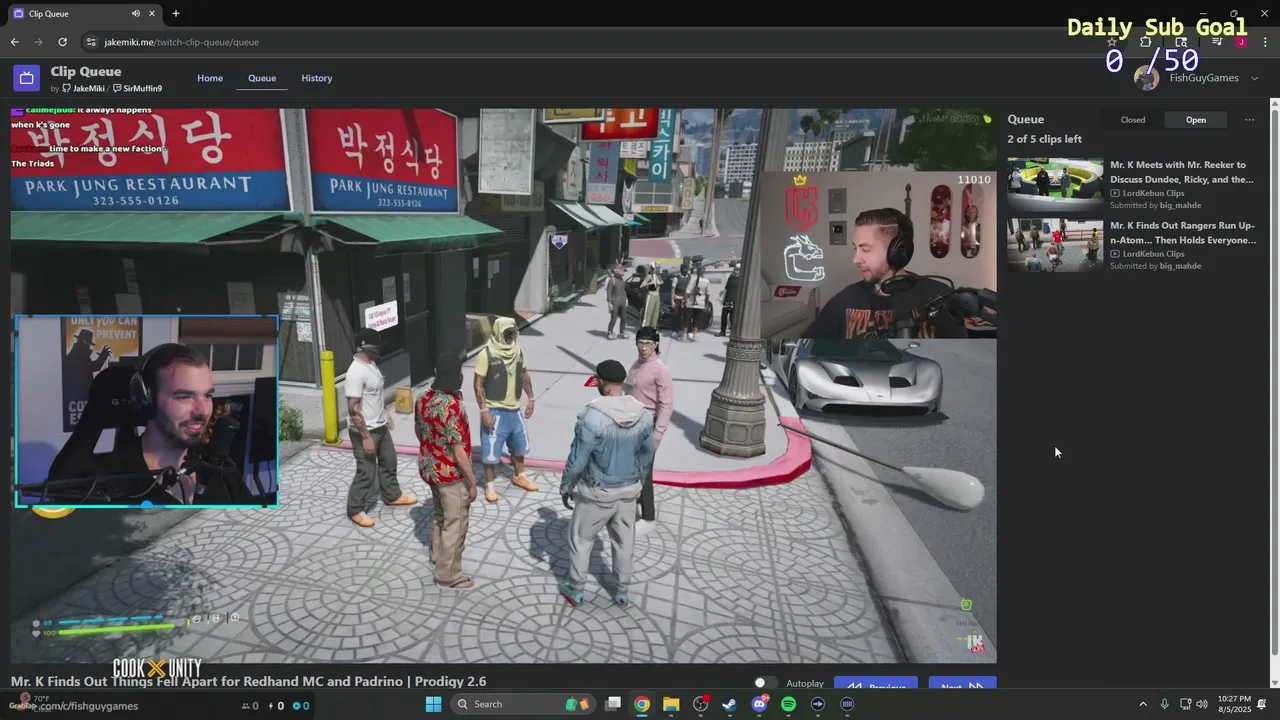Viewport: 1280px width, 720px height.
Task: Click the '2 of 5 clips left' text
Action: 1045,139
